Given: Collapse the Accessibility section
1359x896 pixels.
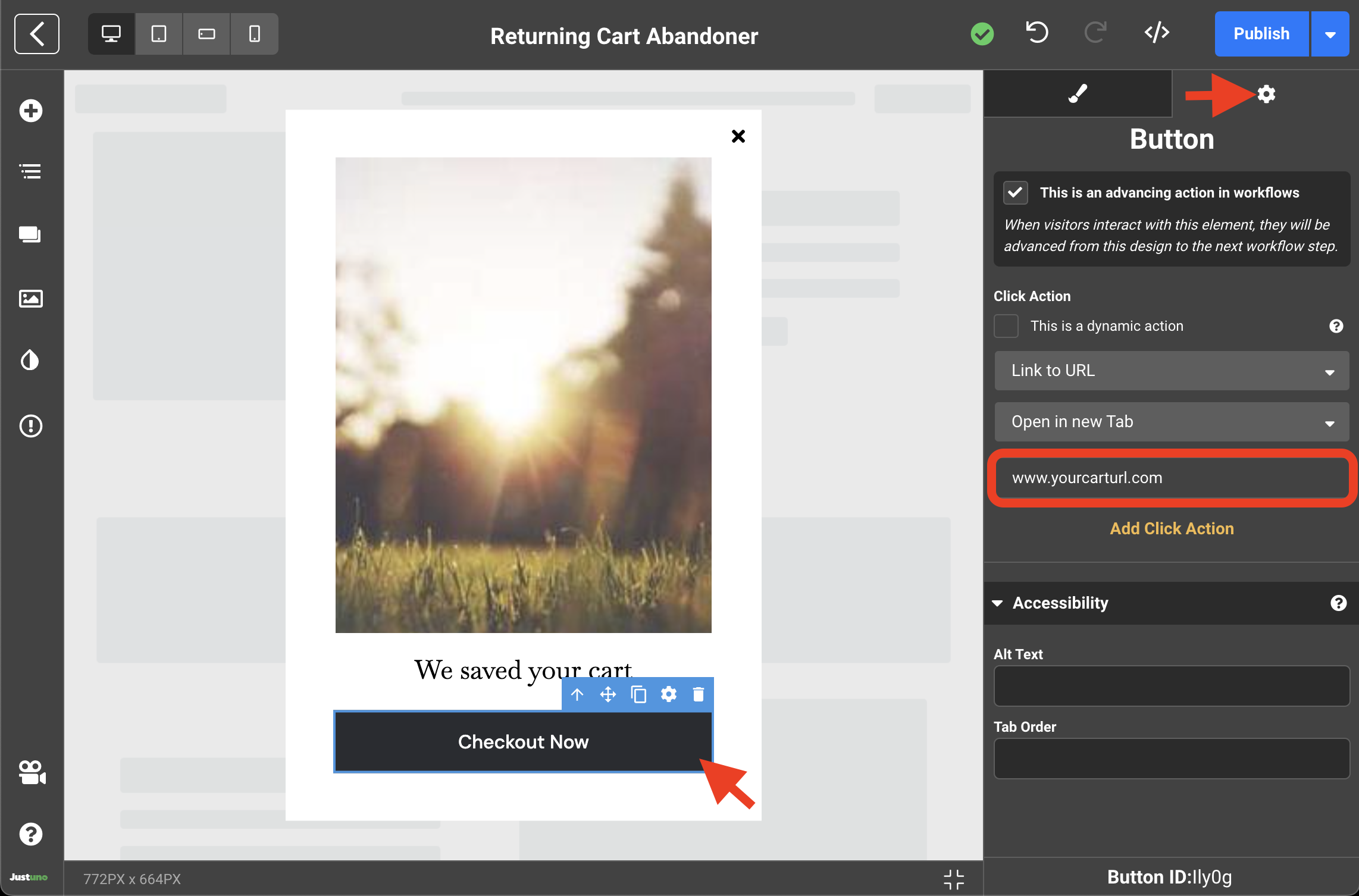Looking at the screenshot, I should (x=998, y=603).
